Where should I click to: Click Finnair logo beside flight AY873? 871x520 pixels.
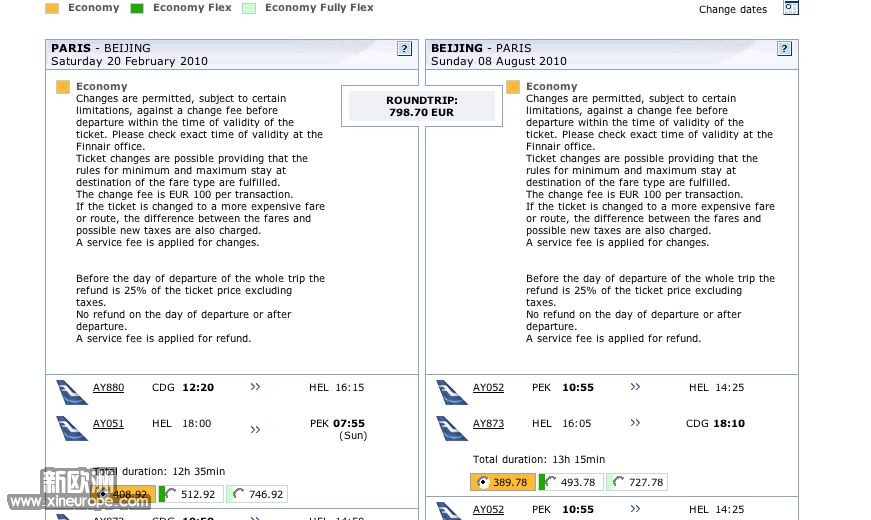tap(452, 427)
